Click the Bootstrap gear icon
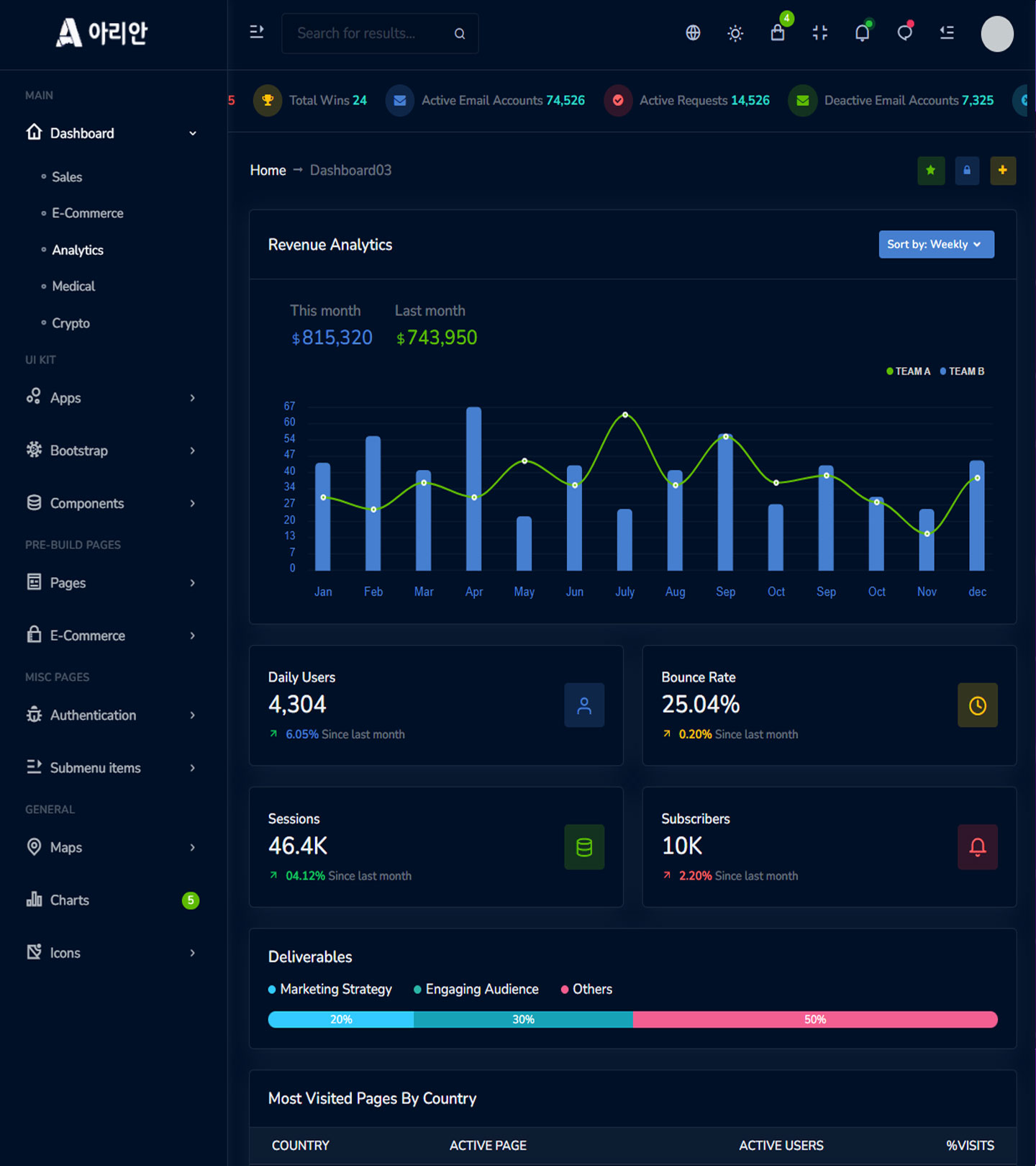The height and width of the screenshot is (1166, 1036). click(x=34, y=450)
